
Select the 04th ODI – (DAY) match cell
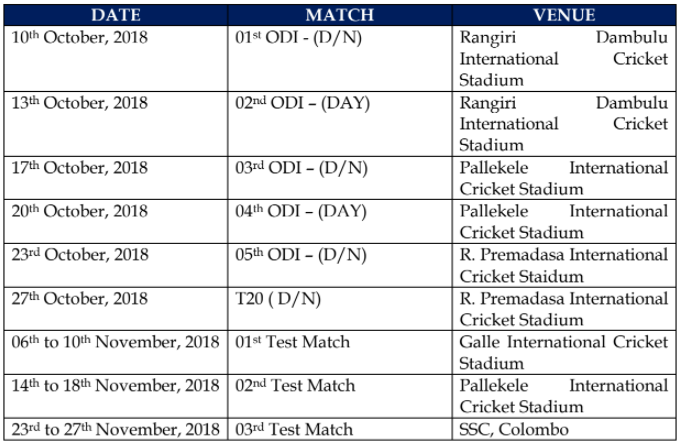click(x=340, y=221)
